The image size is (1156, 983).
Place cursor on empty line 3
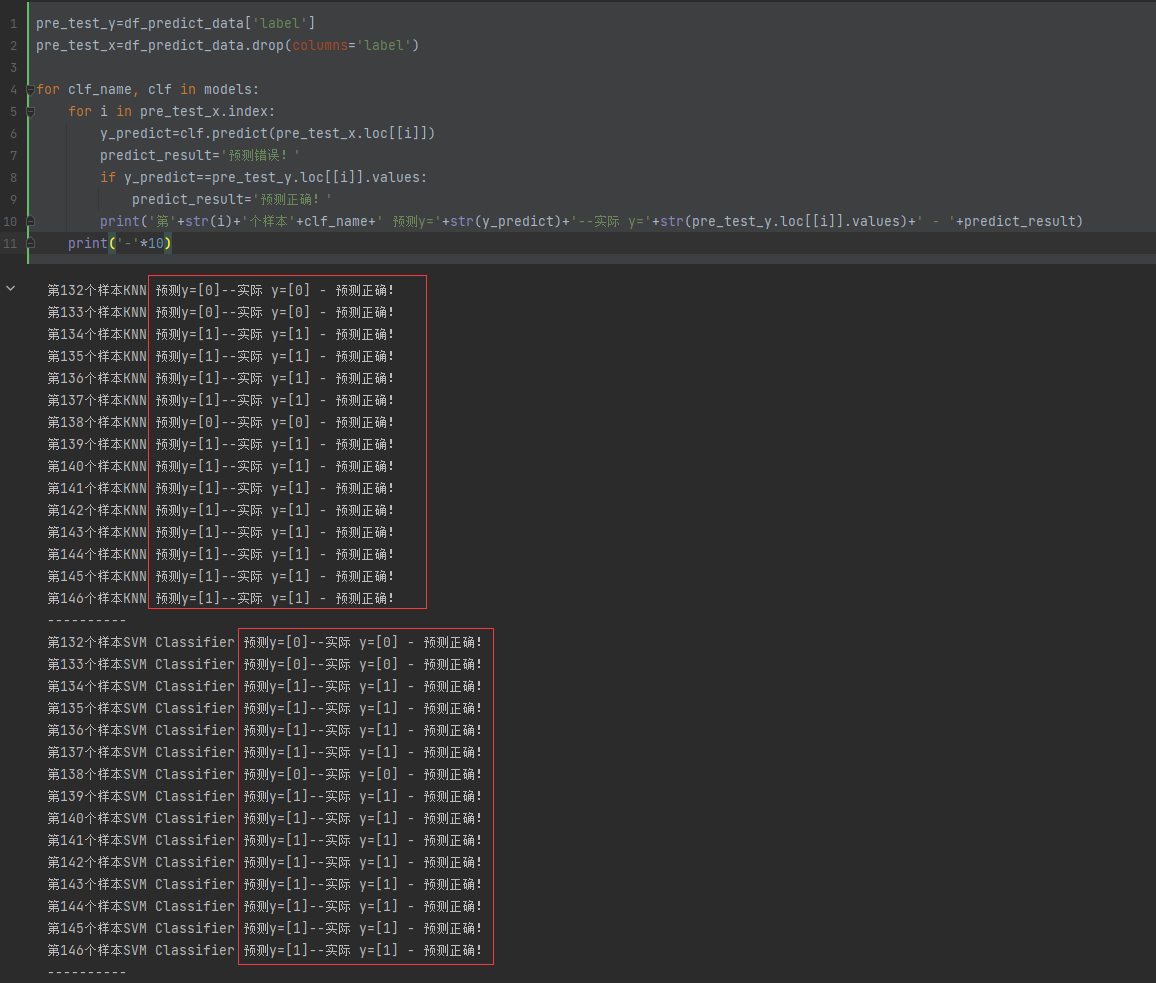coord(200,68)
